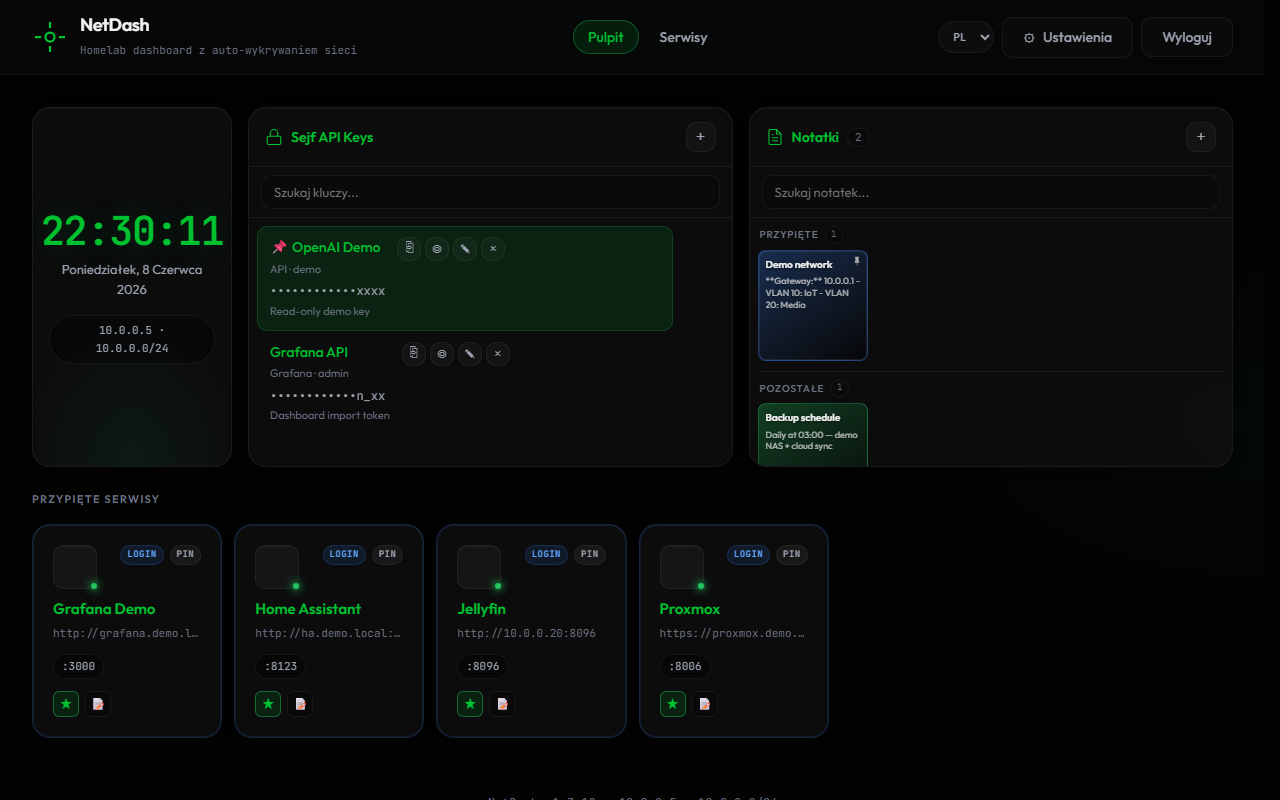Click the NetDash logo icon

tap(49, 37)
